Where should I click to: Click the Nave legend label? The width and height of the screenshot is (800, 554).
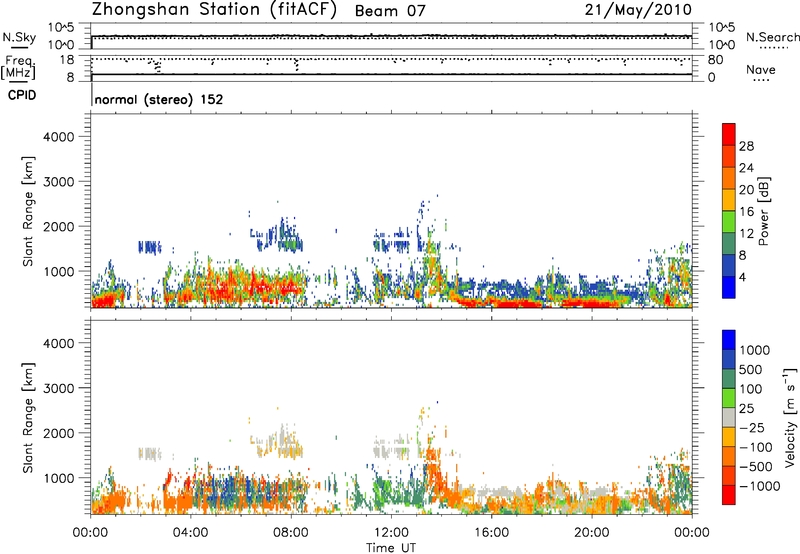coord(761,70)
